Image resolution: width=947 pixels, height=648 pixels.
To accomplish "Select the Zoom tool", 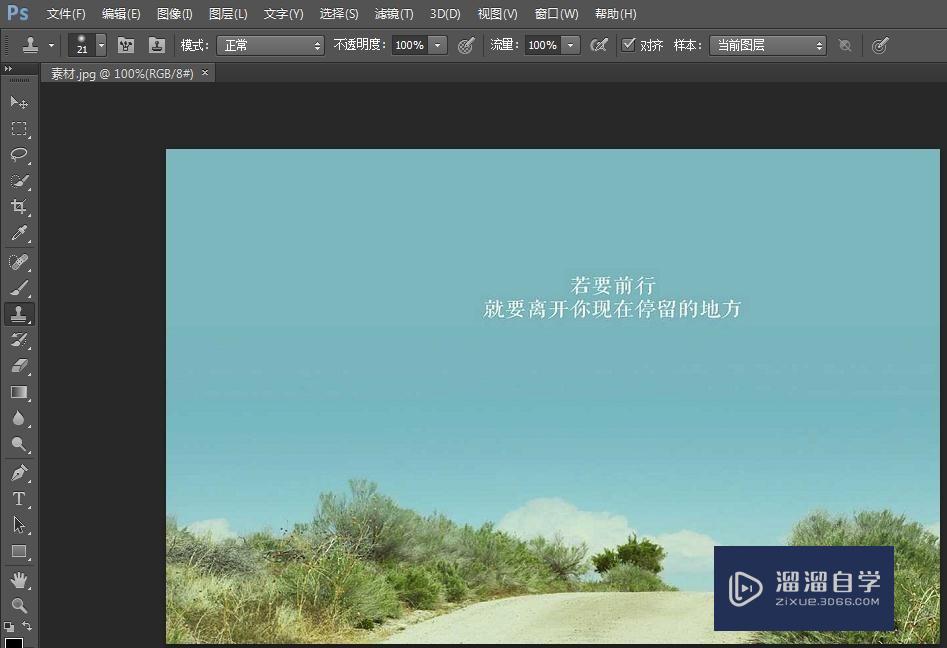I will [x=18, y=604].
